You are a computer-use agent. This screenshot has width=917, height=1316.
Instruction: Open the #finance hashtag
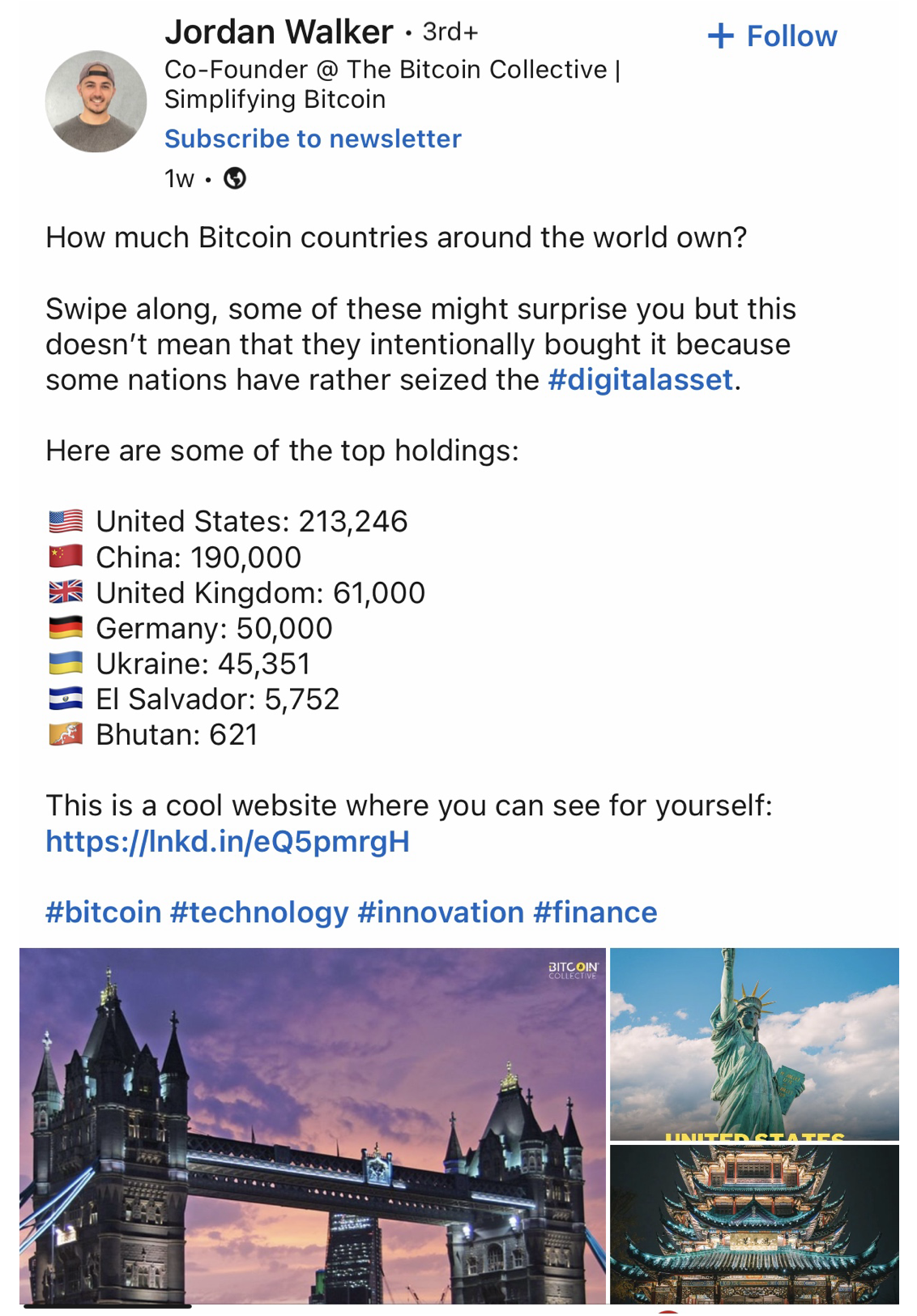595,912
